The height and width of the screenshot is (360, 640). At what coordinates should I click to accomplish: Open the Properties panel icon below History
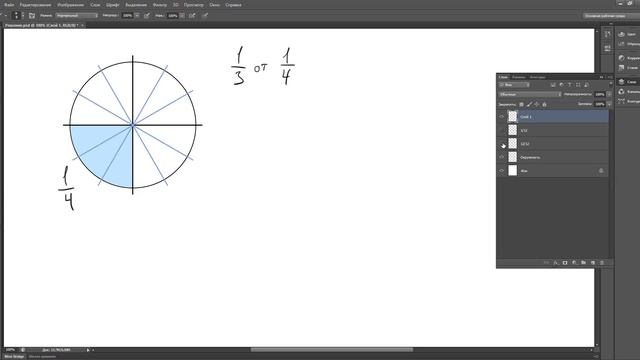607,48
